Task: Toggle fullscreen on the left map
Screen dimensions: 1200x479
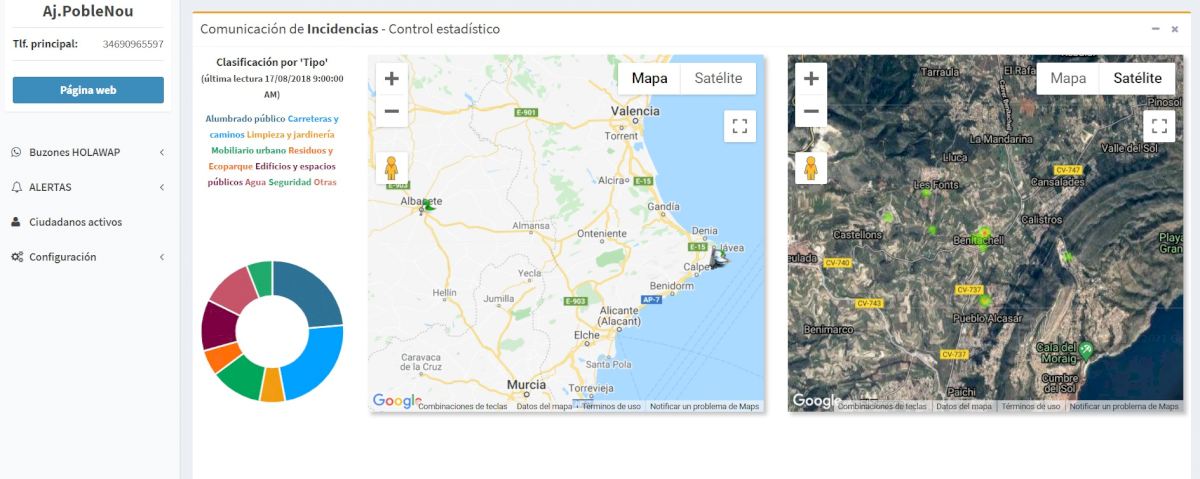Action: (740, 126)
